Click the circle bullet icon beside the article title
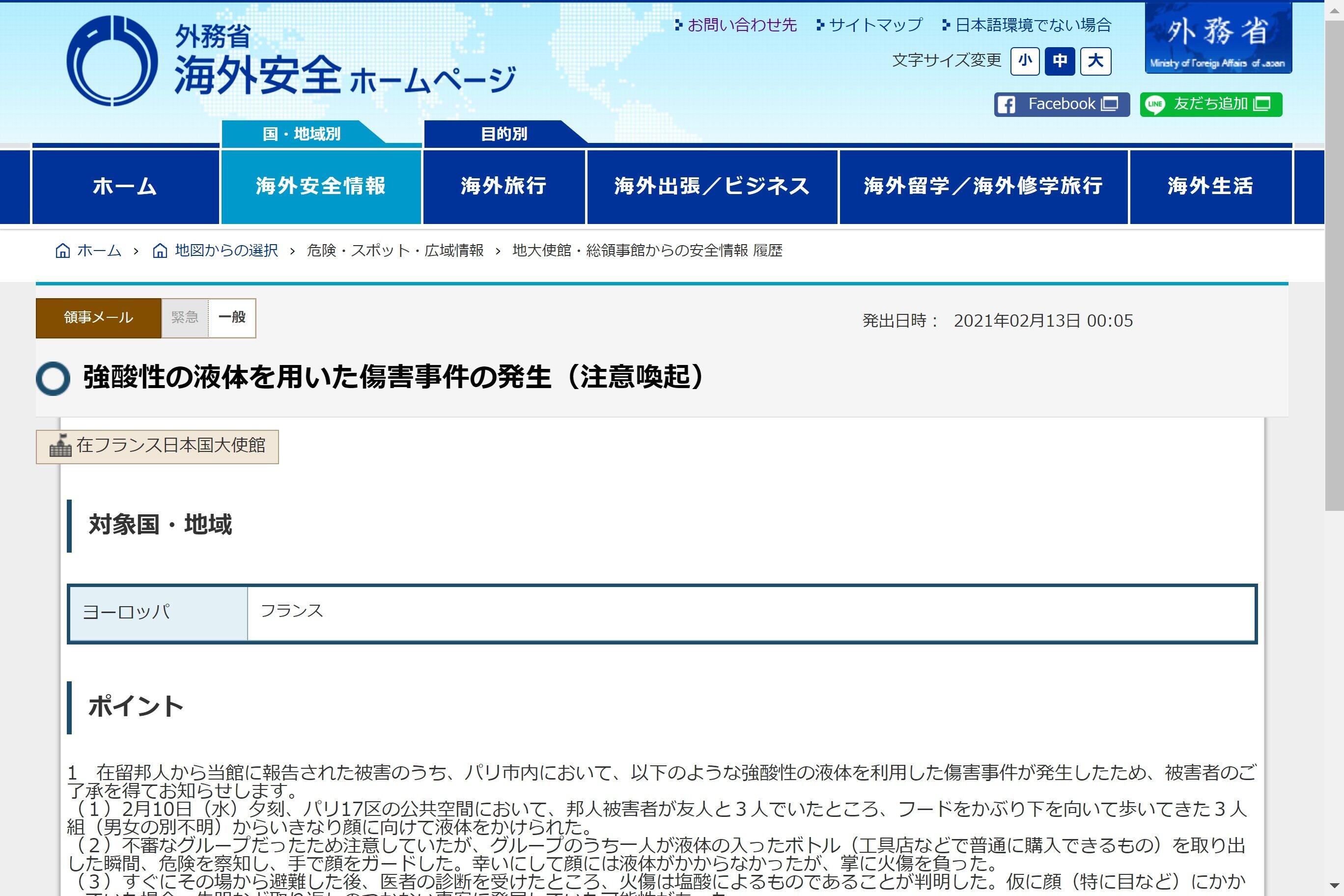 click(53, 378)
